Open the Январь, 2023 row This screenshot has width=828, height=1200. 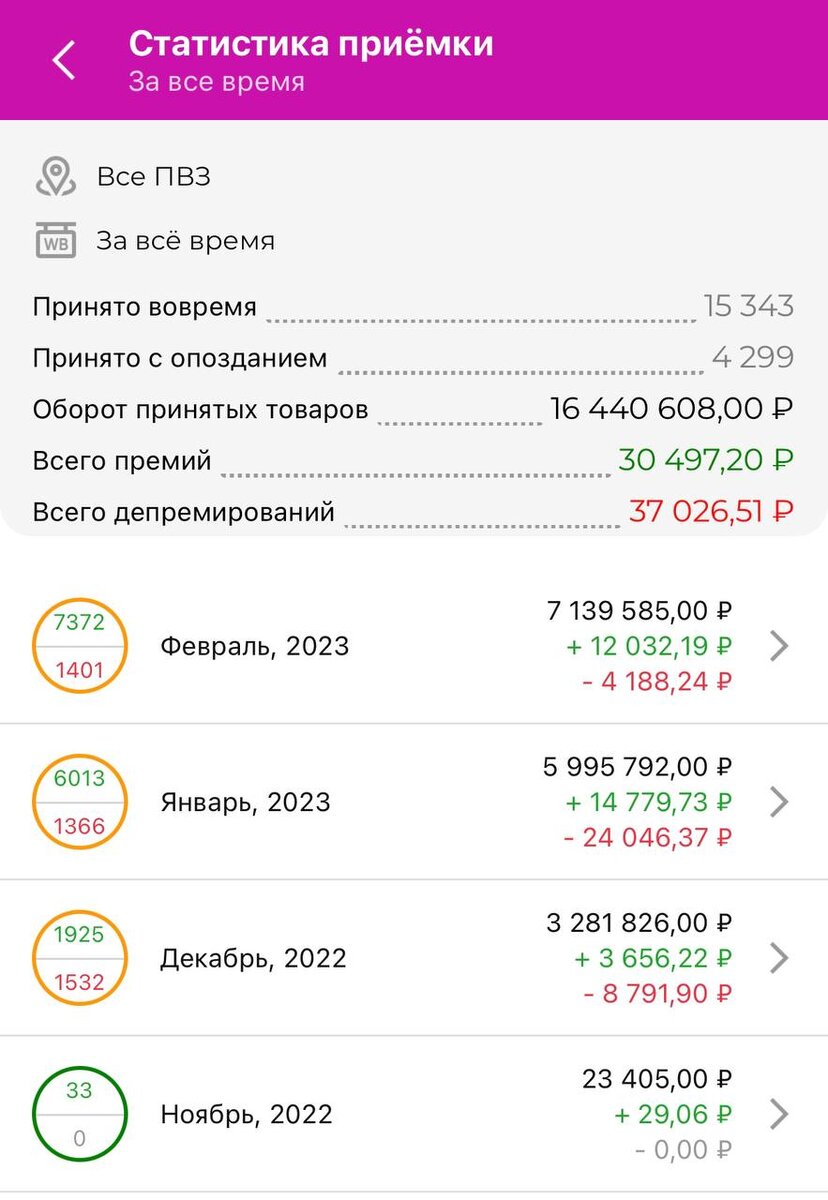click(x=414, y=802)
